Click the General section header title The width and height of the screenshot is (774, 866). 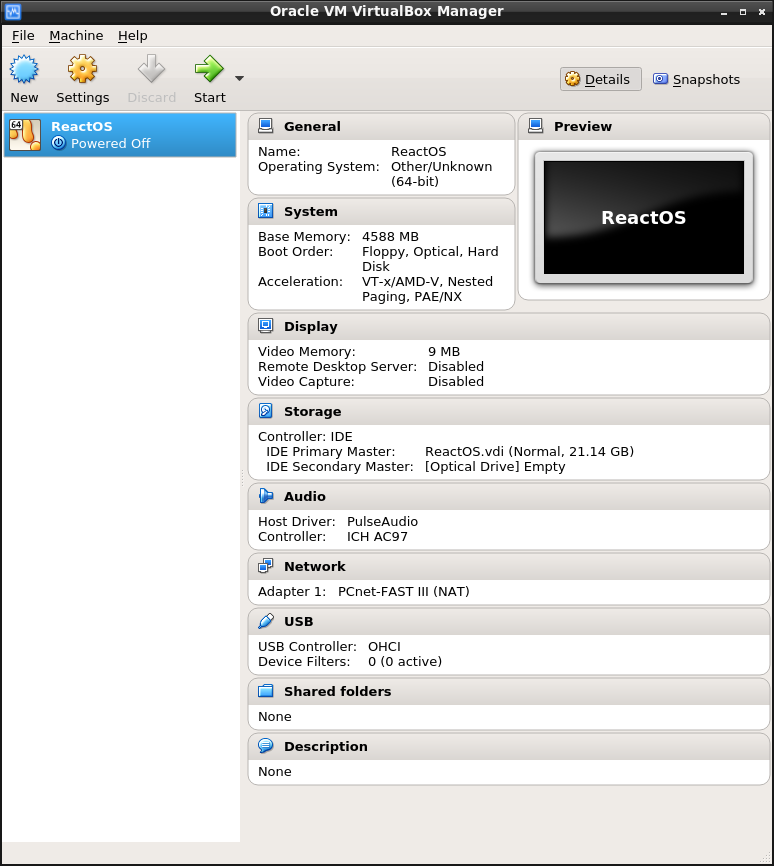point(312,126)
